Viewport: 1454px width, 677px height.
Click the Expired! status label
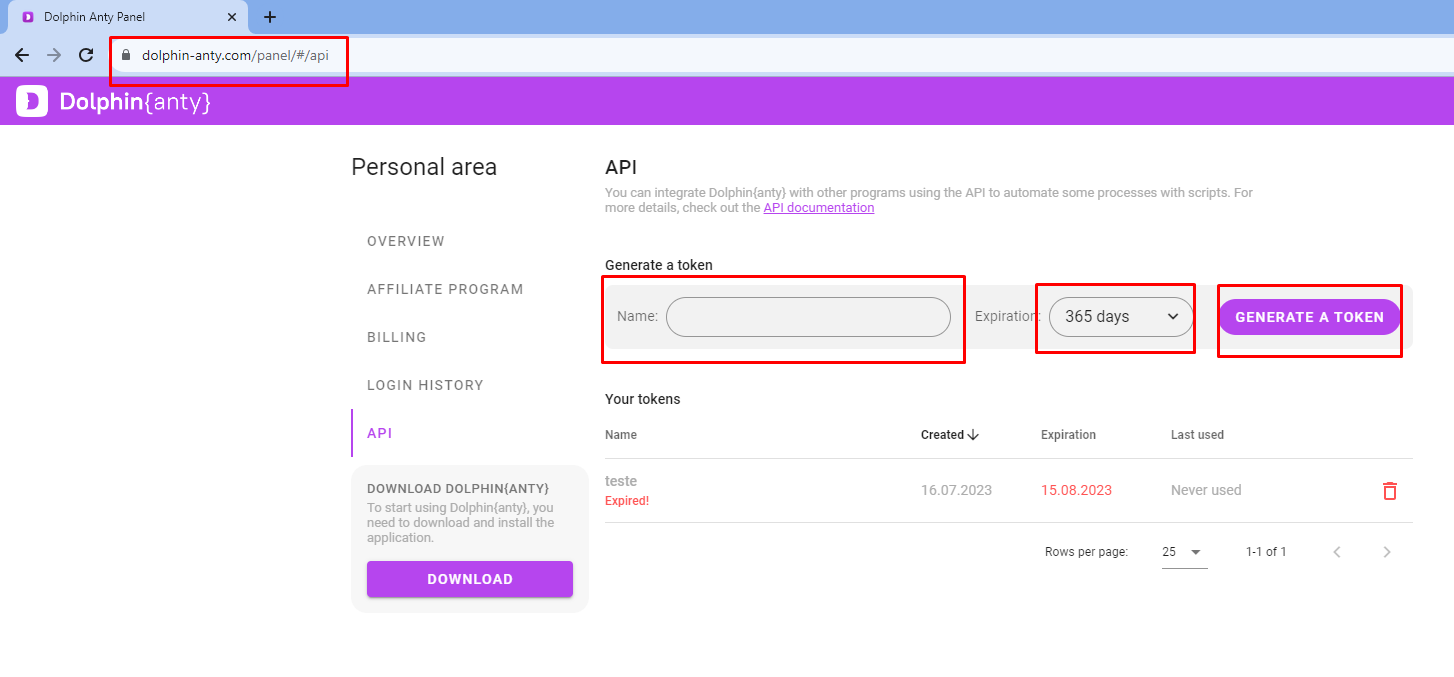[x=627, y=501]
